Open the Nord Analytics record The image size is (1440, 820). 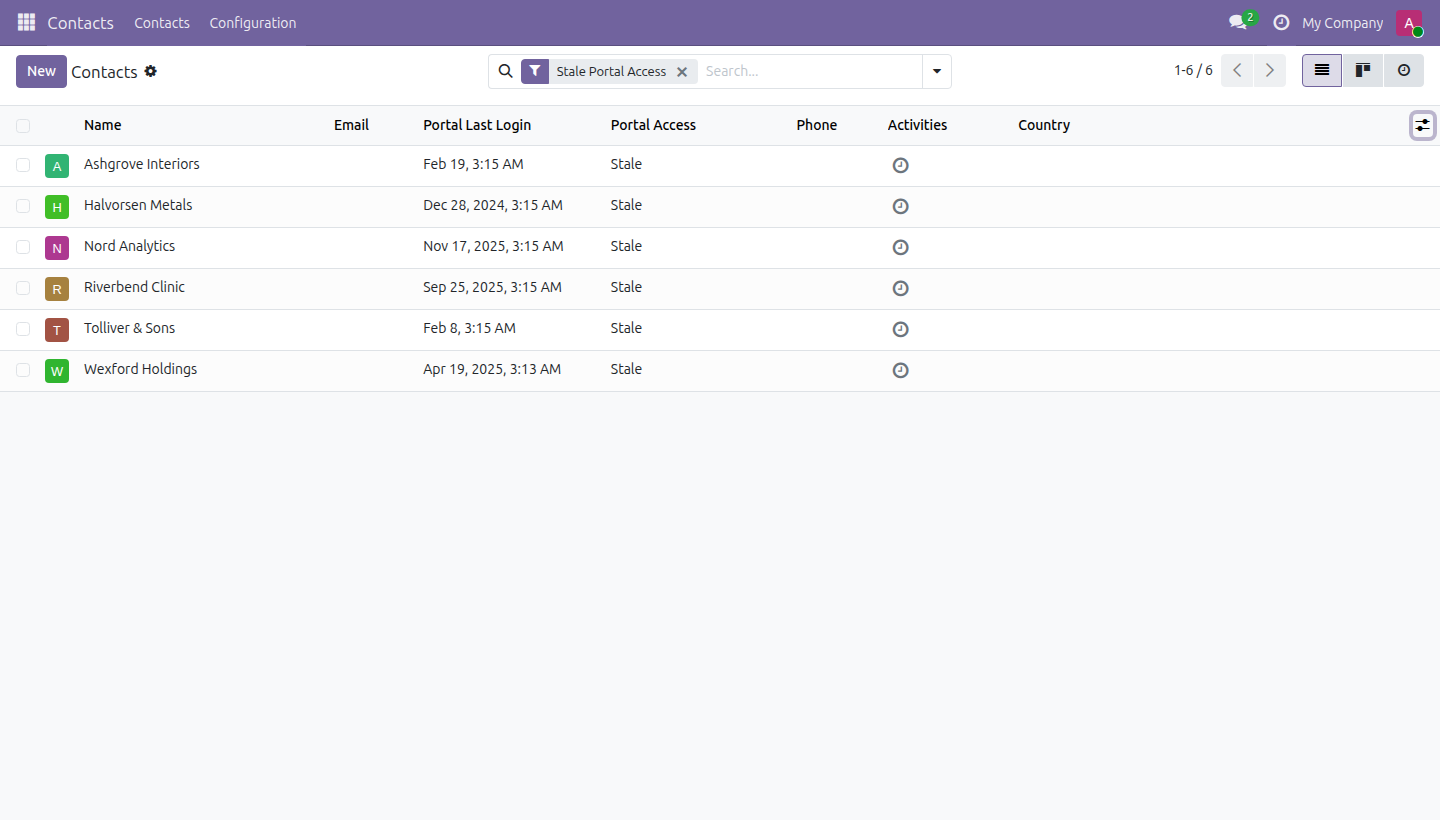(x=129, y=246)
